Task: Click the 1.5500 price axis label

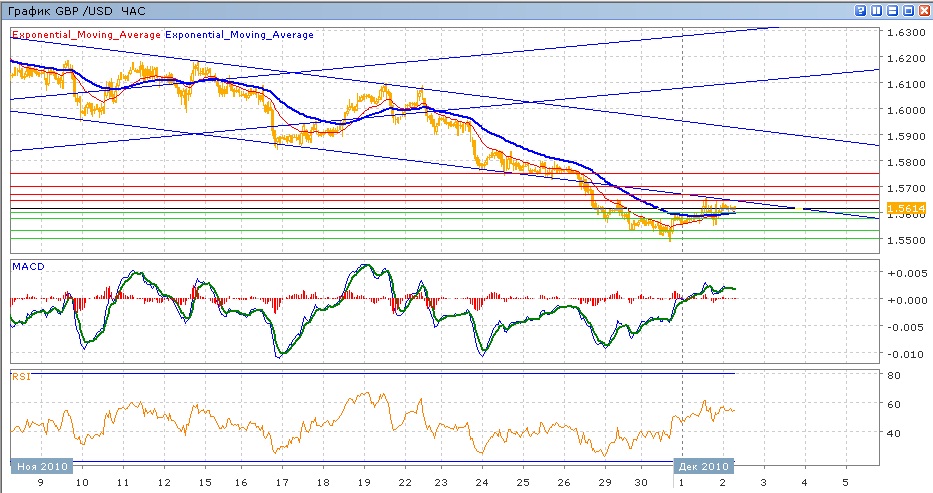Action: 906,240
